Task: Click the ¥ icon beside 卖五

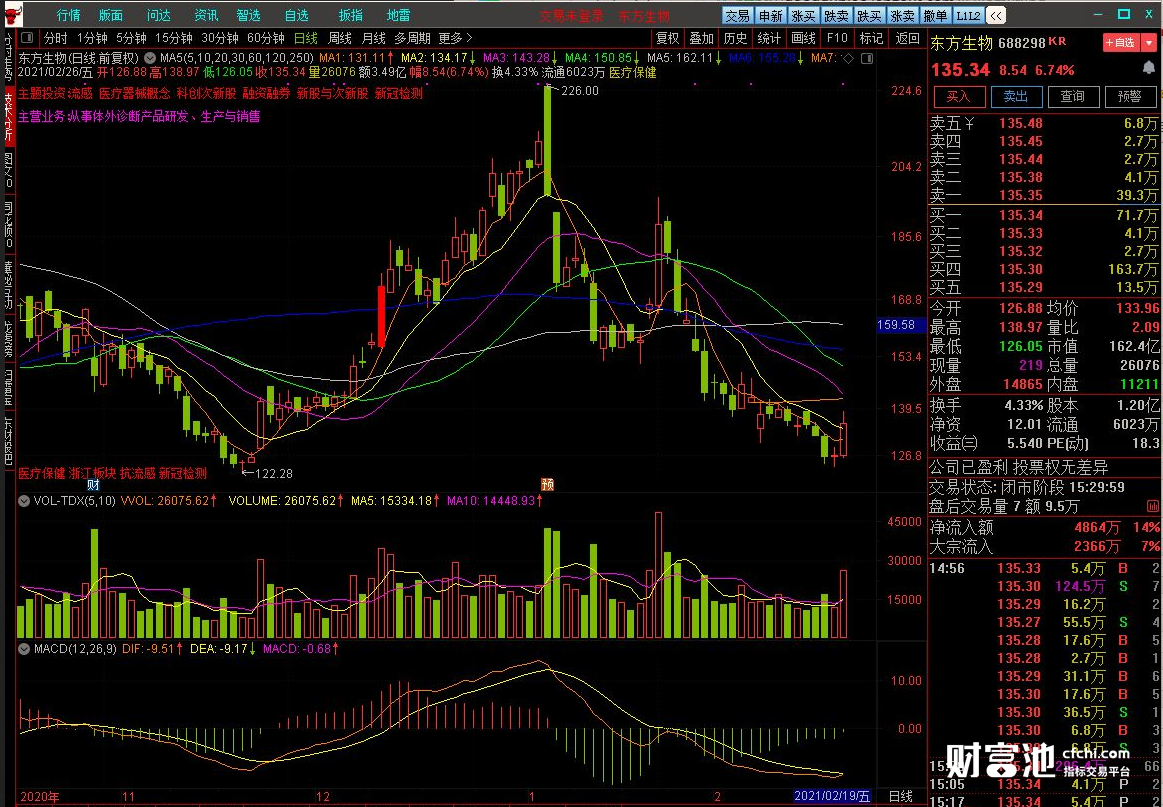Action: click(x=969, y=124)
